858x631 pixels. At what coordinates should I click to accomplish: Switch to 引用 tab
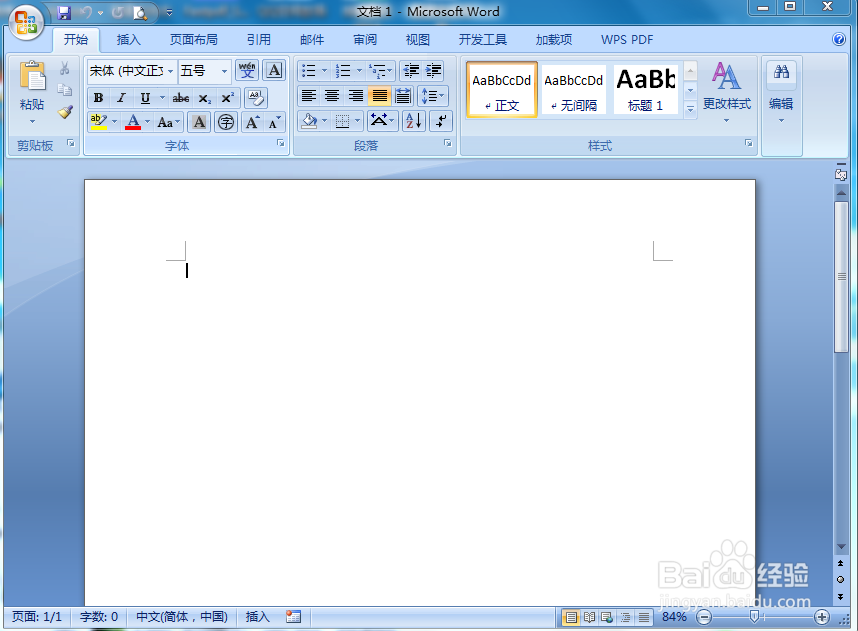[258, 40]
